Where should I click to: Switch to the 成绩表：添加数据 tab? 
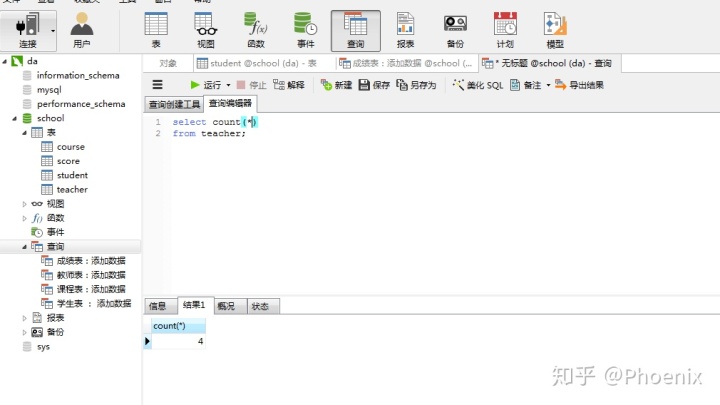(x=406, y=63)
